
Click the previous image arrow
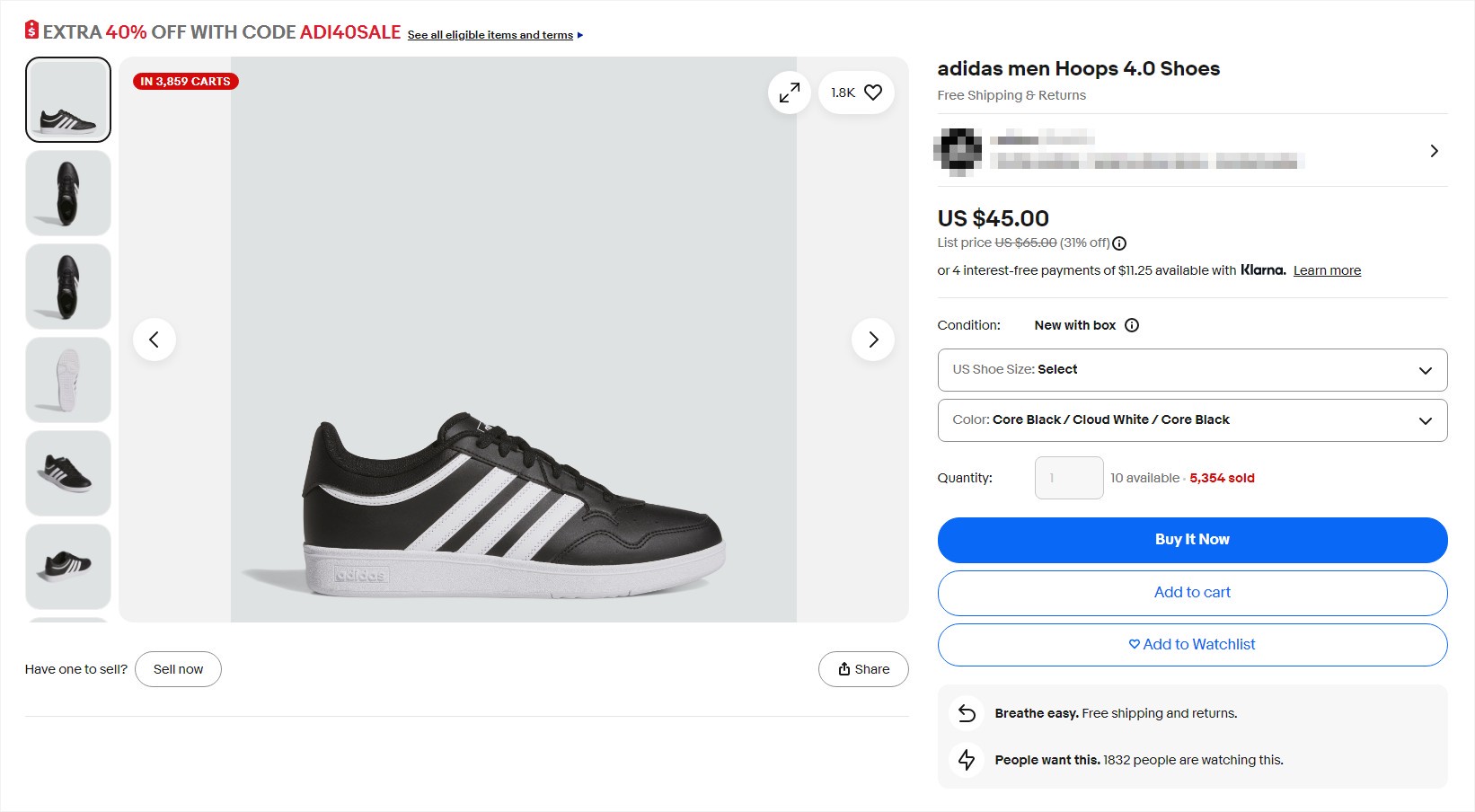(155, 339)
